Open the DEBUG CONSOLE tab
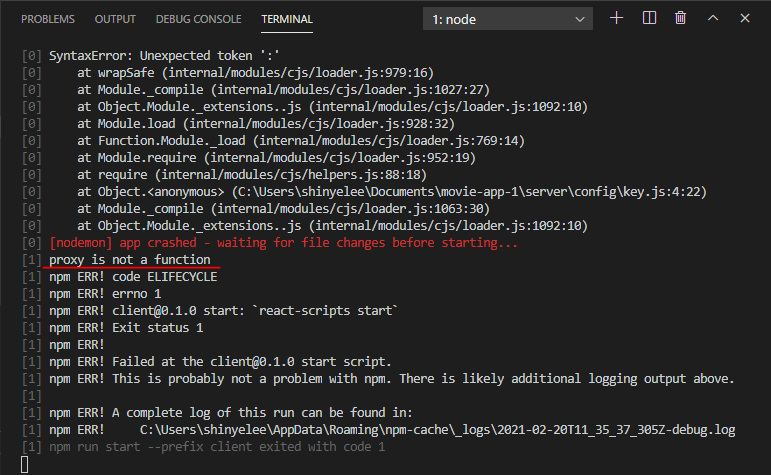 [198, 19]
